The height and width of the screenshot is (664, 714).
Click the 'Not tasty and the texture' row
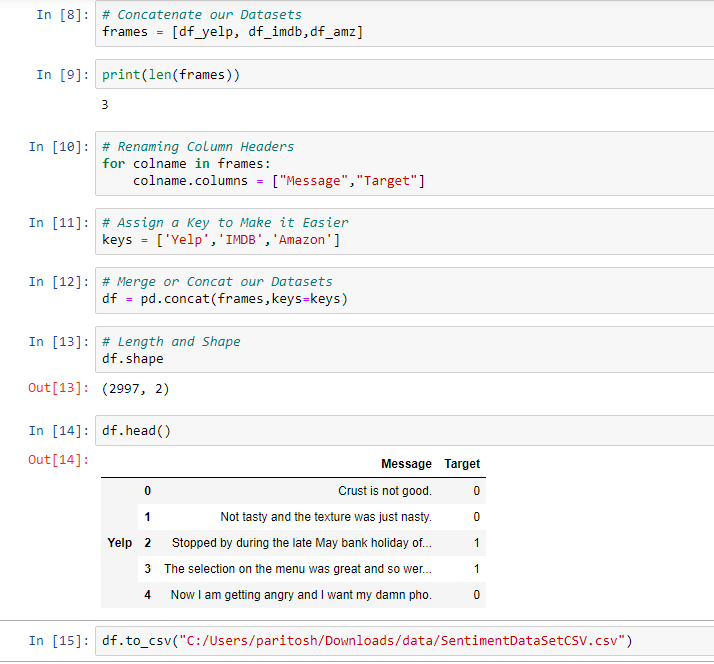[x=312, y=517]
